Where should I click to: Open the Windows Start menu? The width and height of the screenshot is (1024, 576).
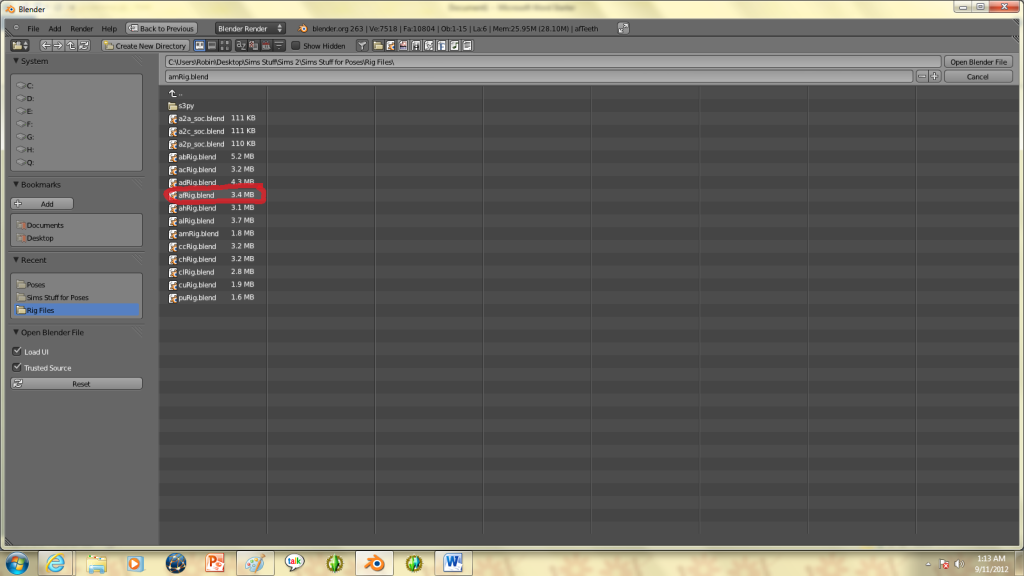18,563
